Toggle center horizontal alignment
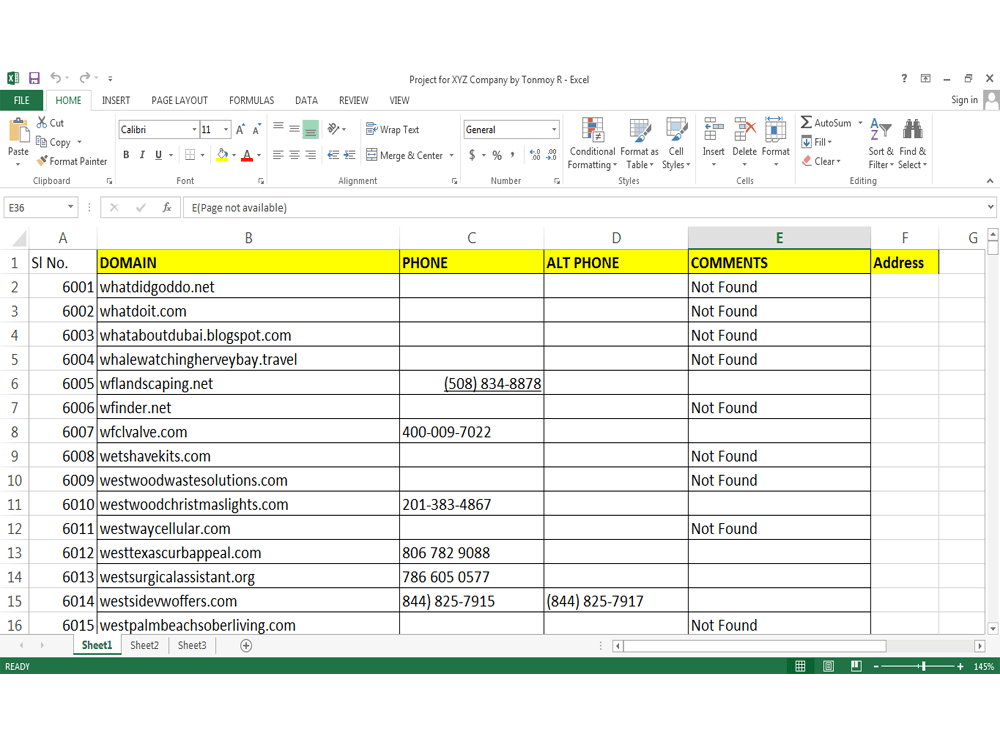 click(x=294, y=155)
